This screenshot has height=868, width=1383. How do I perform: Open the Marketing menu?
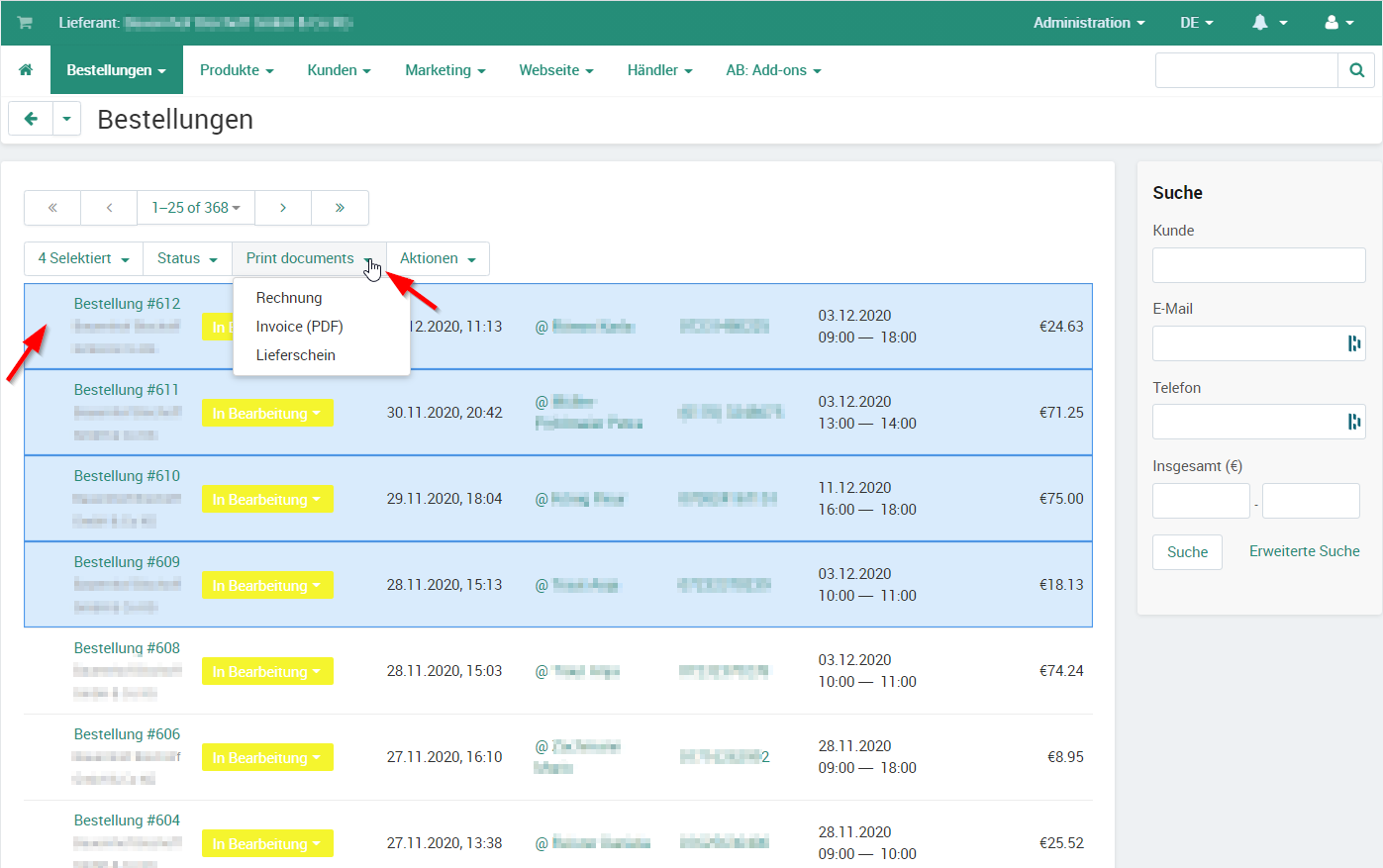(445, 70)
